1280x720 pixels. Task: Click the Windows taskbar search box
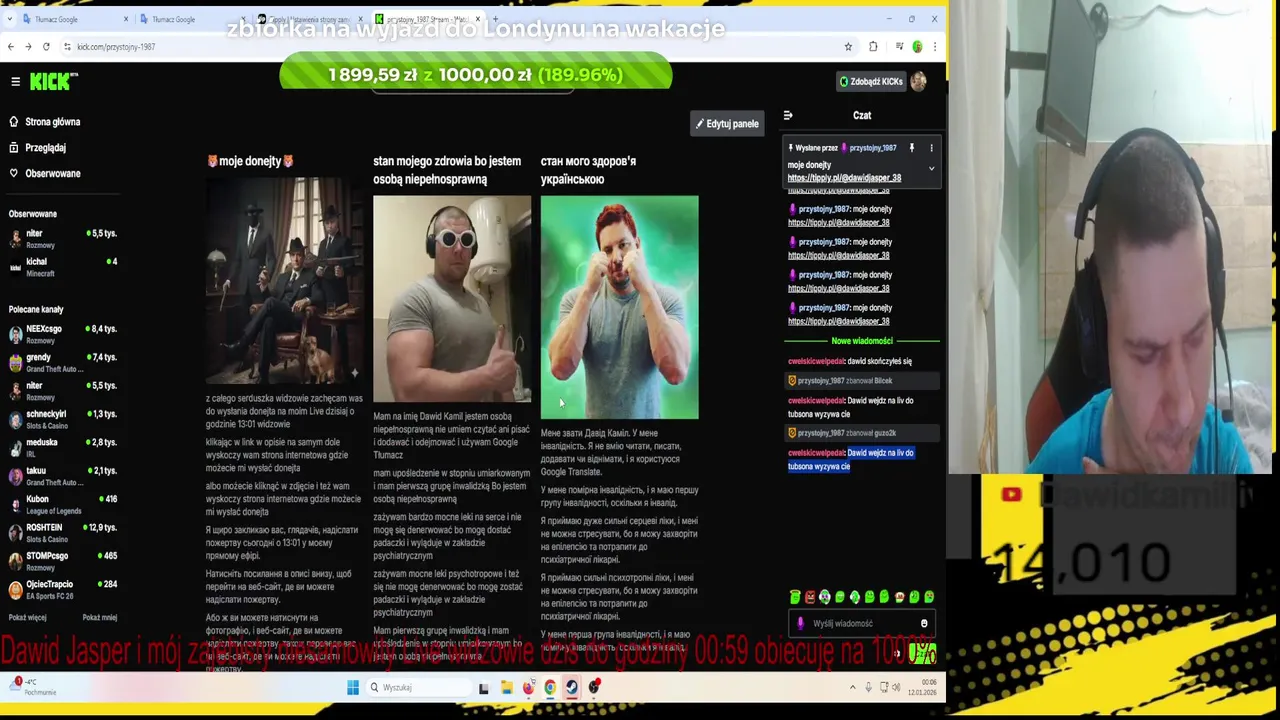[x=418, y=687]
